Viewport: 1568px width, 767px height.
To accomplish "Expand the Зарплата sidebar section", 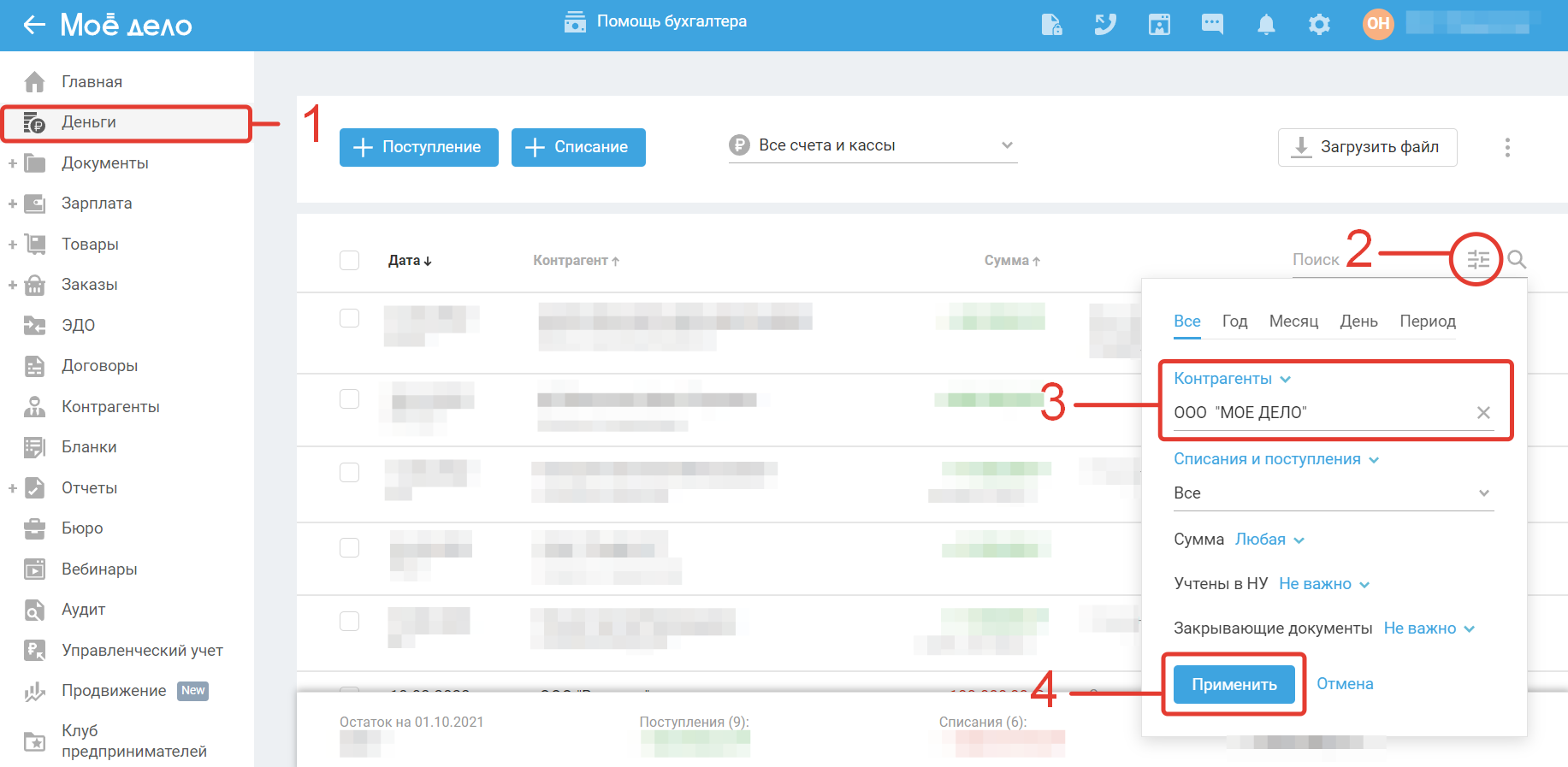I will (x=13, y=204).
